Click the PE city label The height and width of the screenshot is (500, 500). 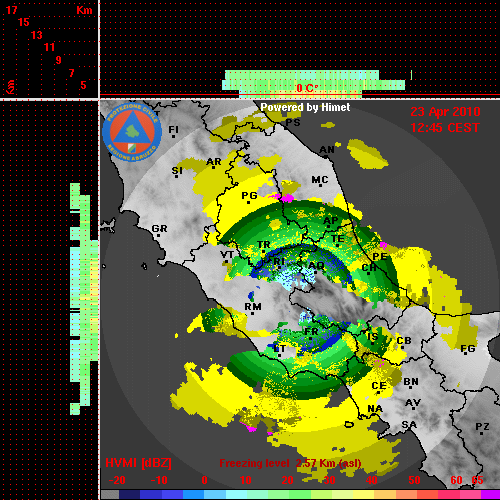(380, 256)
